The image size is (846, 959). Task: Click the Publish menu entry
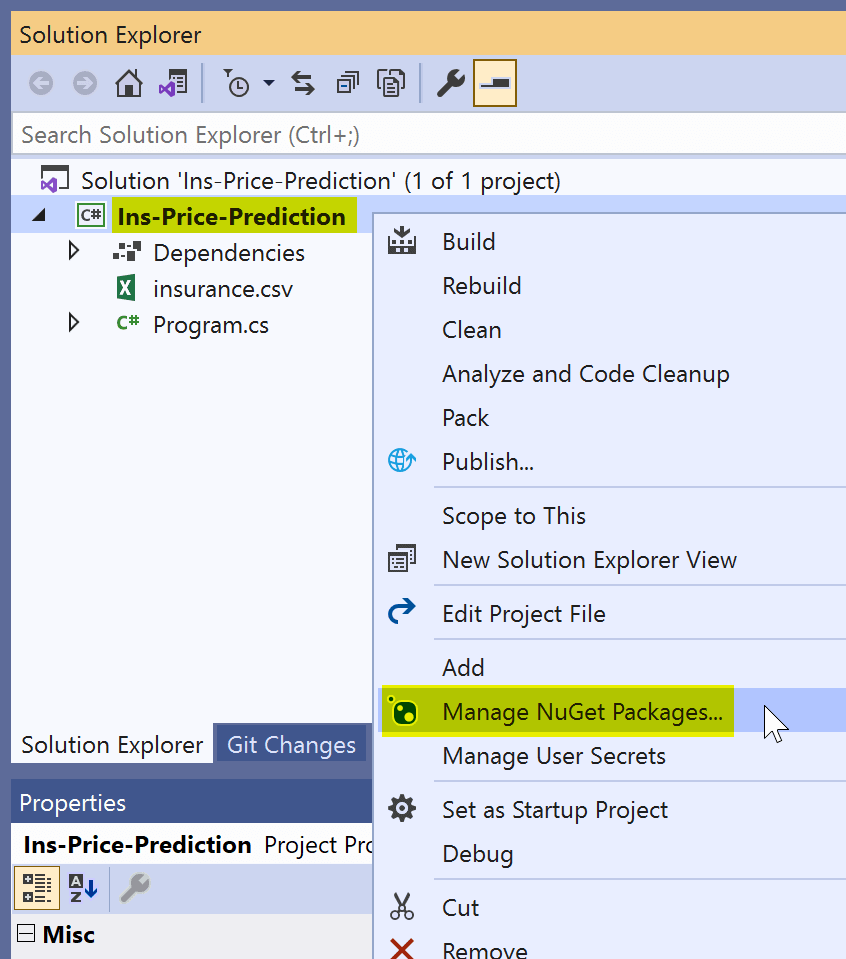pos(488,462)
